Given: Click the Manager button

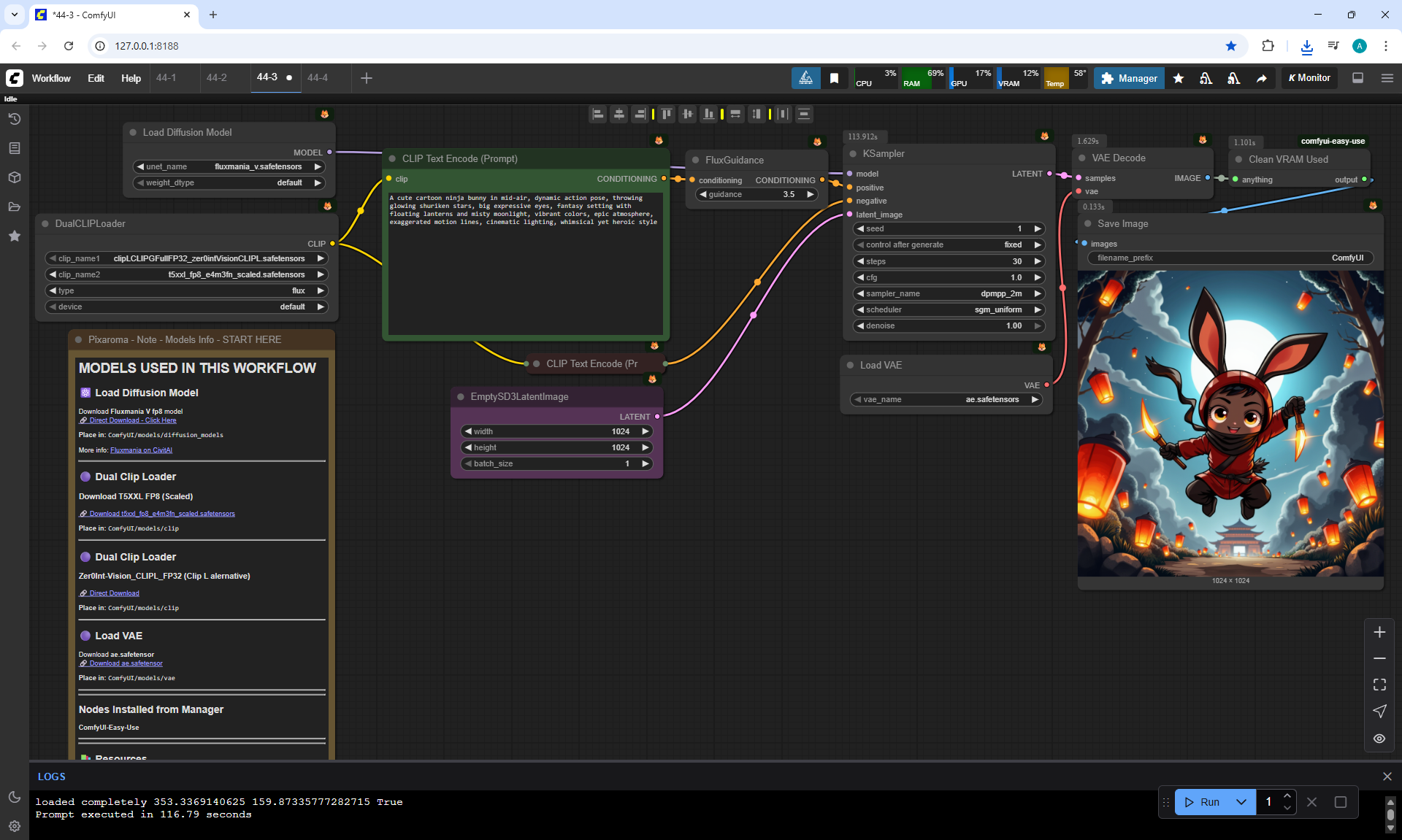Looking at the screenshot, I should tap(1129, 78).
